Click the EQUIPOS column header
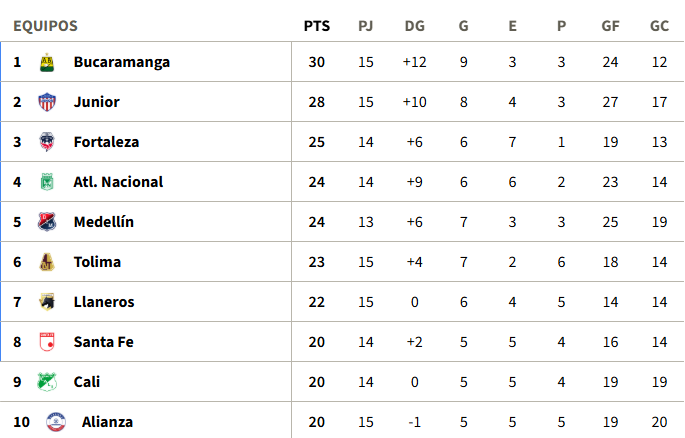Screen dimensions: 685x438 click(45, 26)
